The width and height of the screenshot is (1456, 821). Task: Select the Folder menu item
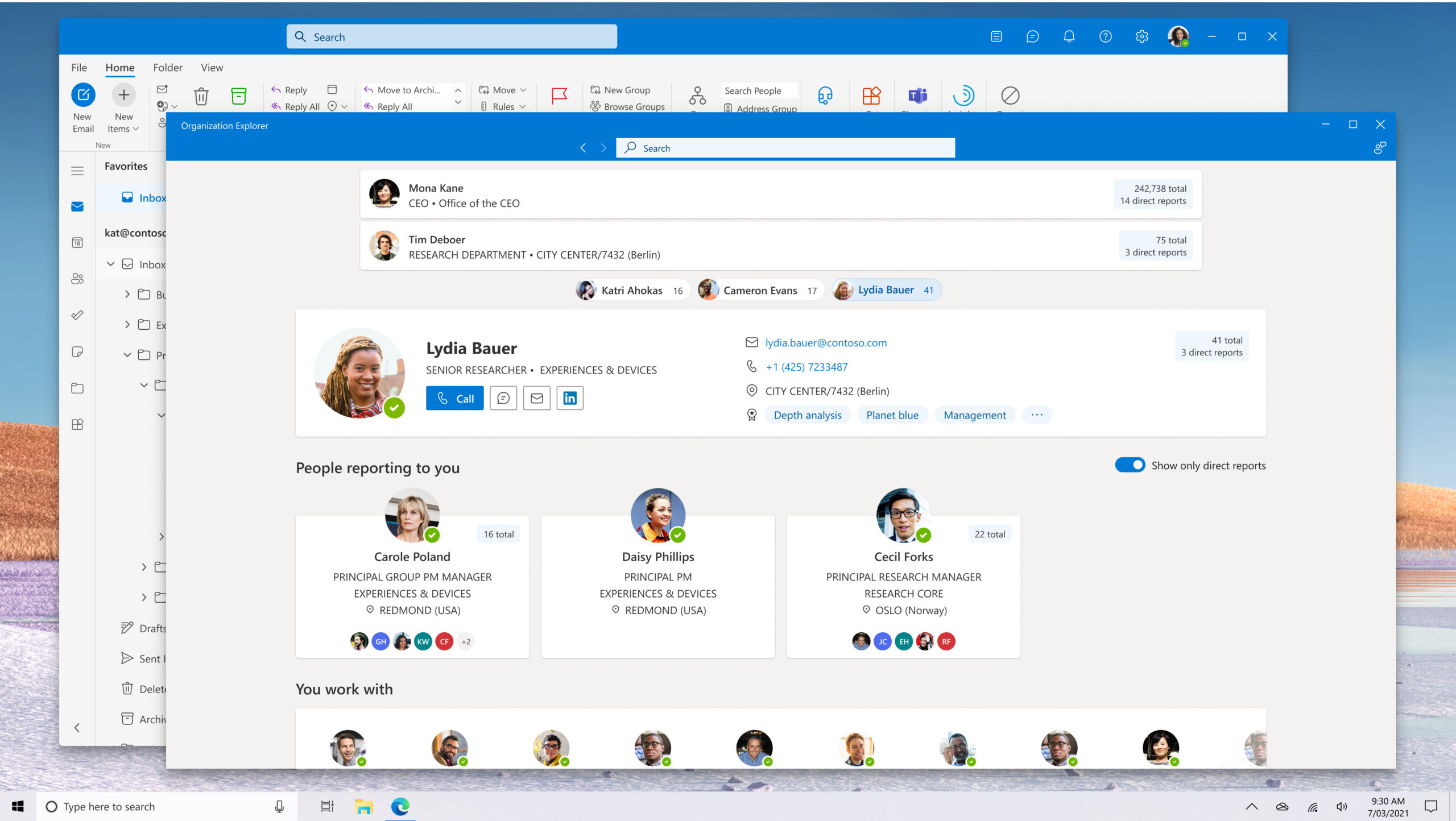tap(166, 67)
